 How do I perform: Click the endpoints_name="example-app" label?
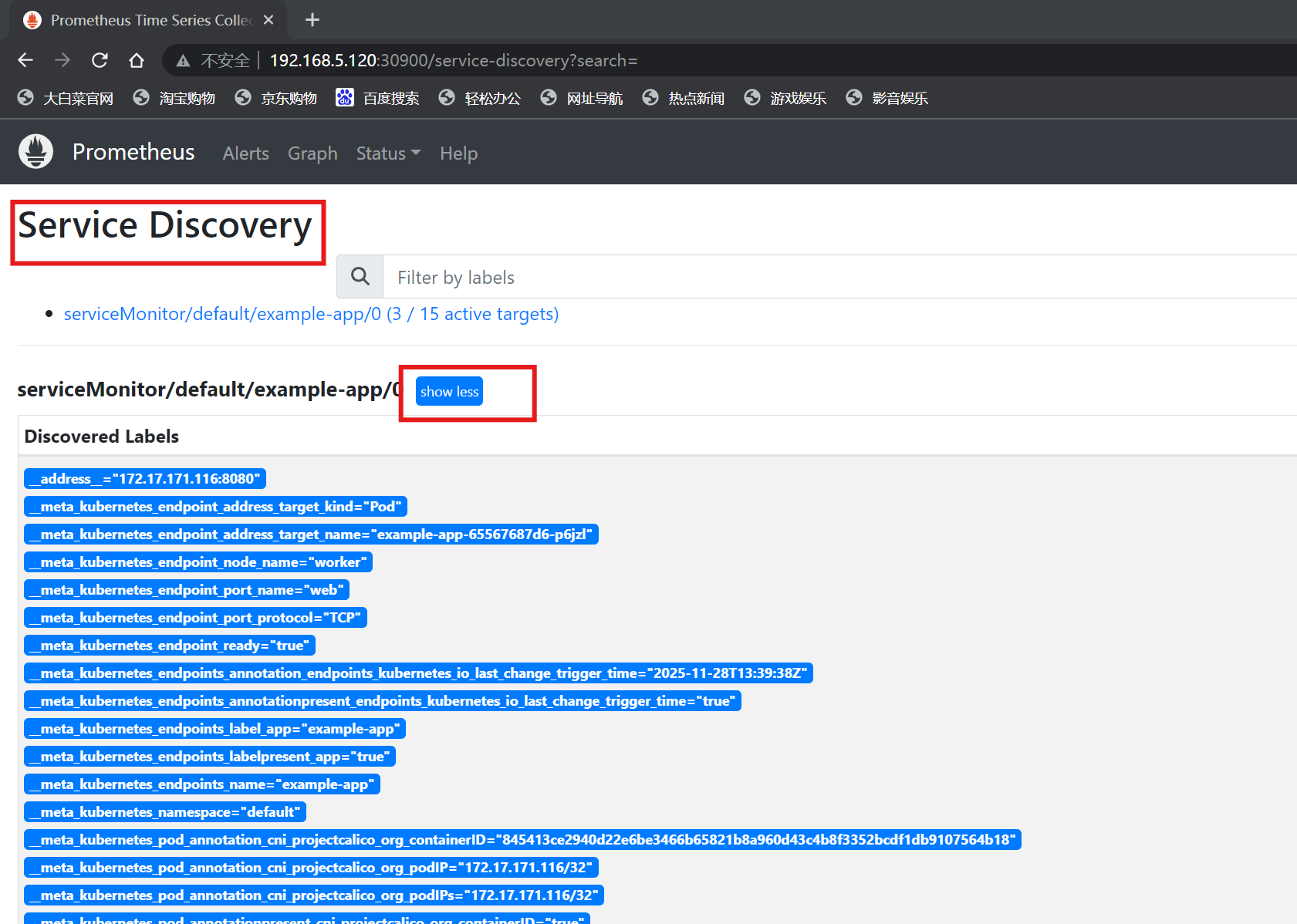202,784
